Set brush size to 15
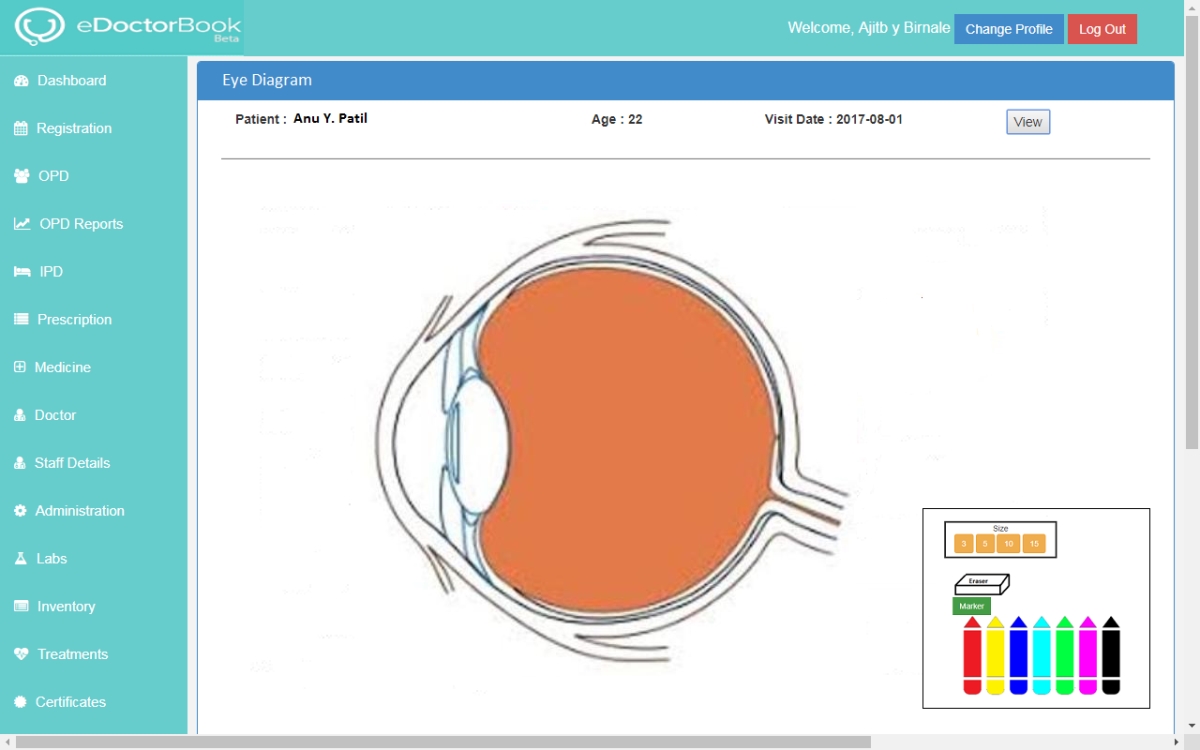Screen dimensions: 1200x750 [x=1034, y=544]
